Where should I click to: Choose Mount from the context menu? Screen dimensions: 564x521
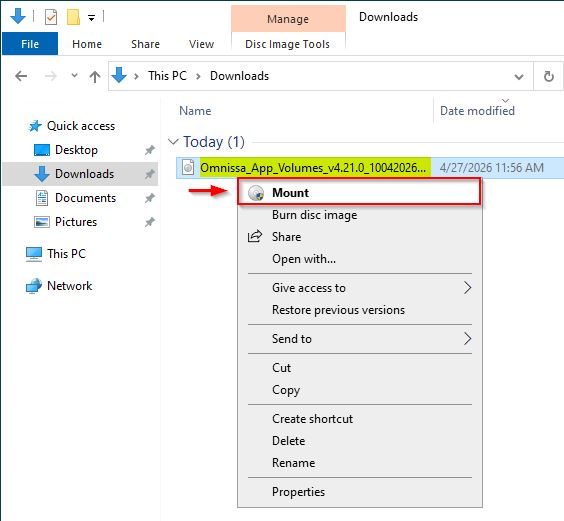[359, 192]
